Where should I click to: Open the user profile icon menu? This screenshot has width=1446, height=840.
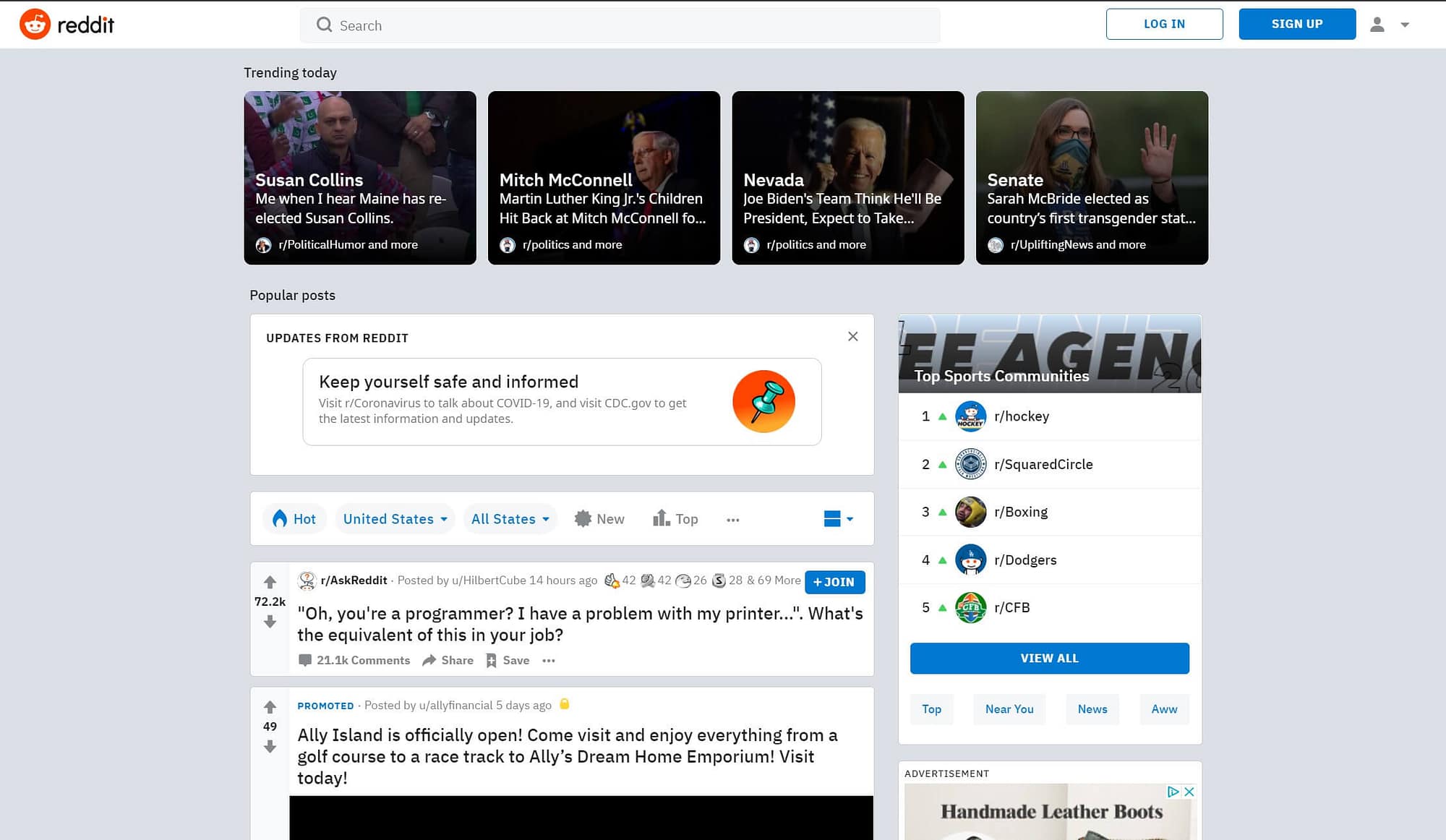(1377, 25)
